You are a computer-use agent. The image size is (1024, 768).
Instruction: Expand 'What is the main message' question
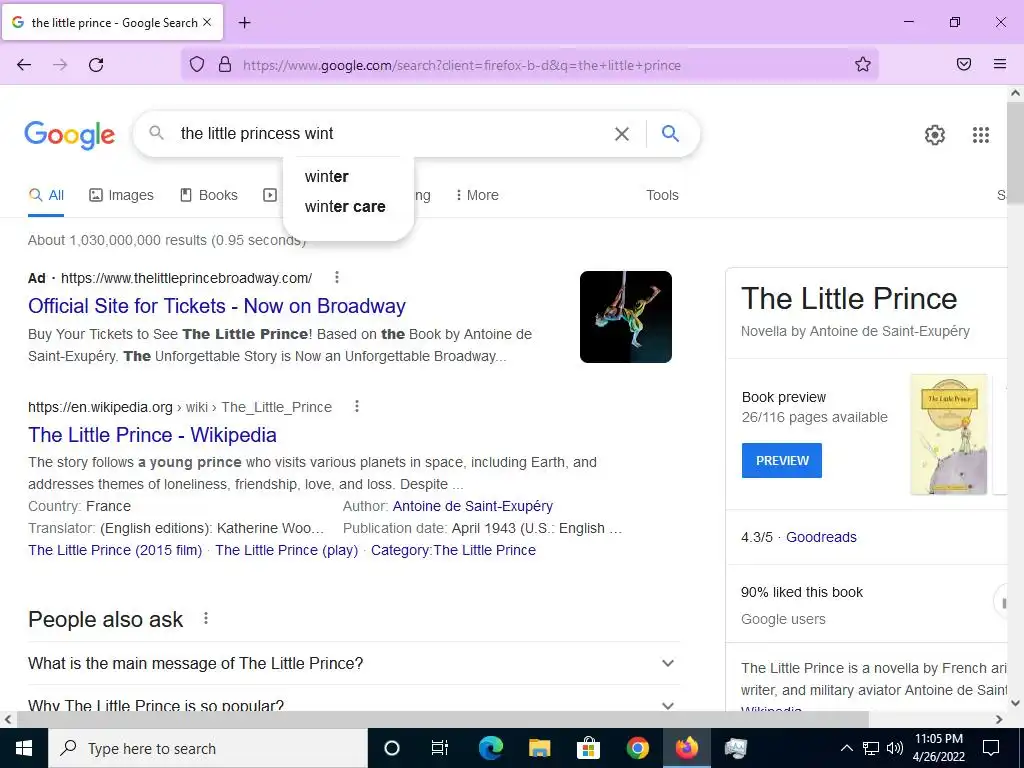point(353,664)
